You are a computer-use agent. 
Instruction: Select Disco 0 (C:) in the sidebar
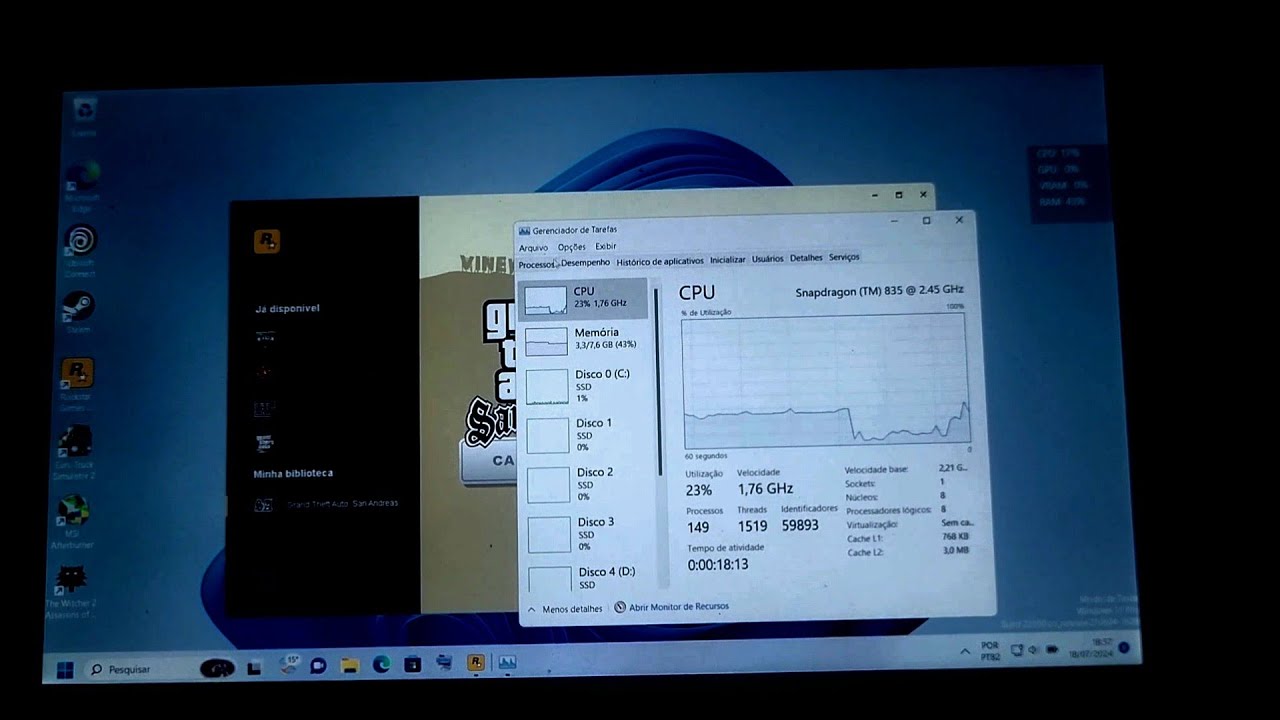point(586,386)
